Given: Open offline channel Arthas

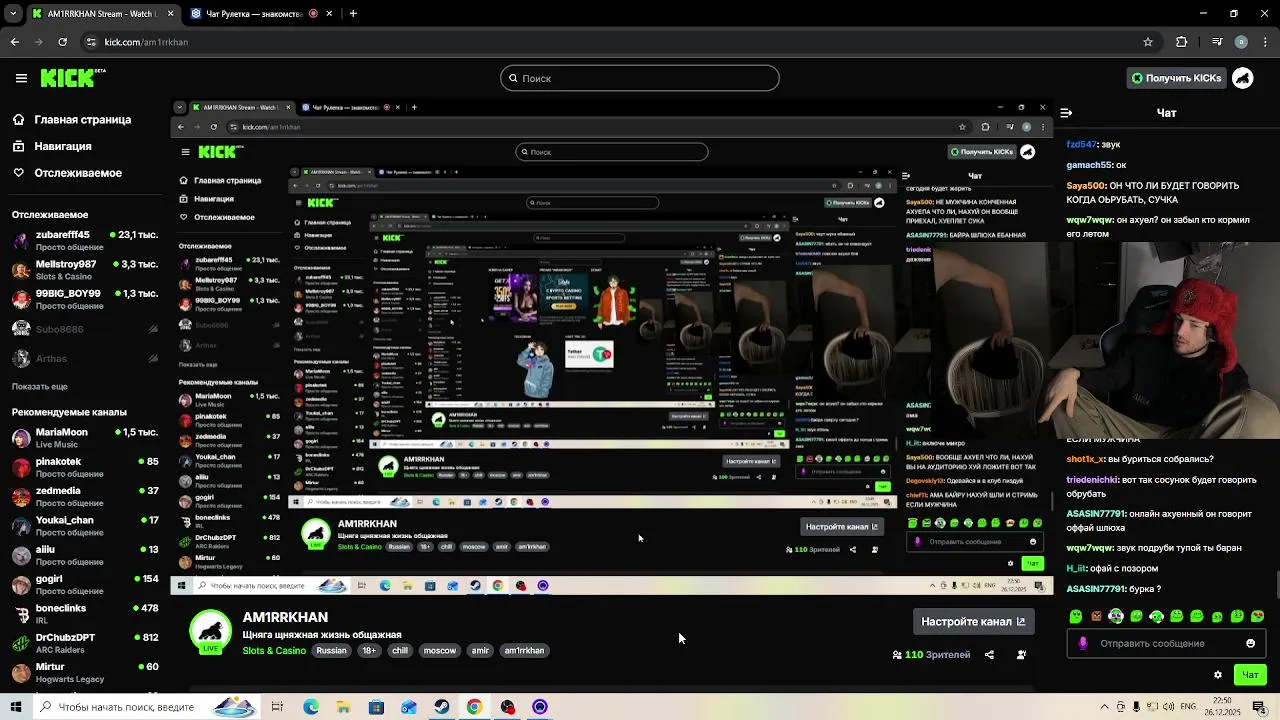Looking at the screenshot, I should [85, 358].
